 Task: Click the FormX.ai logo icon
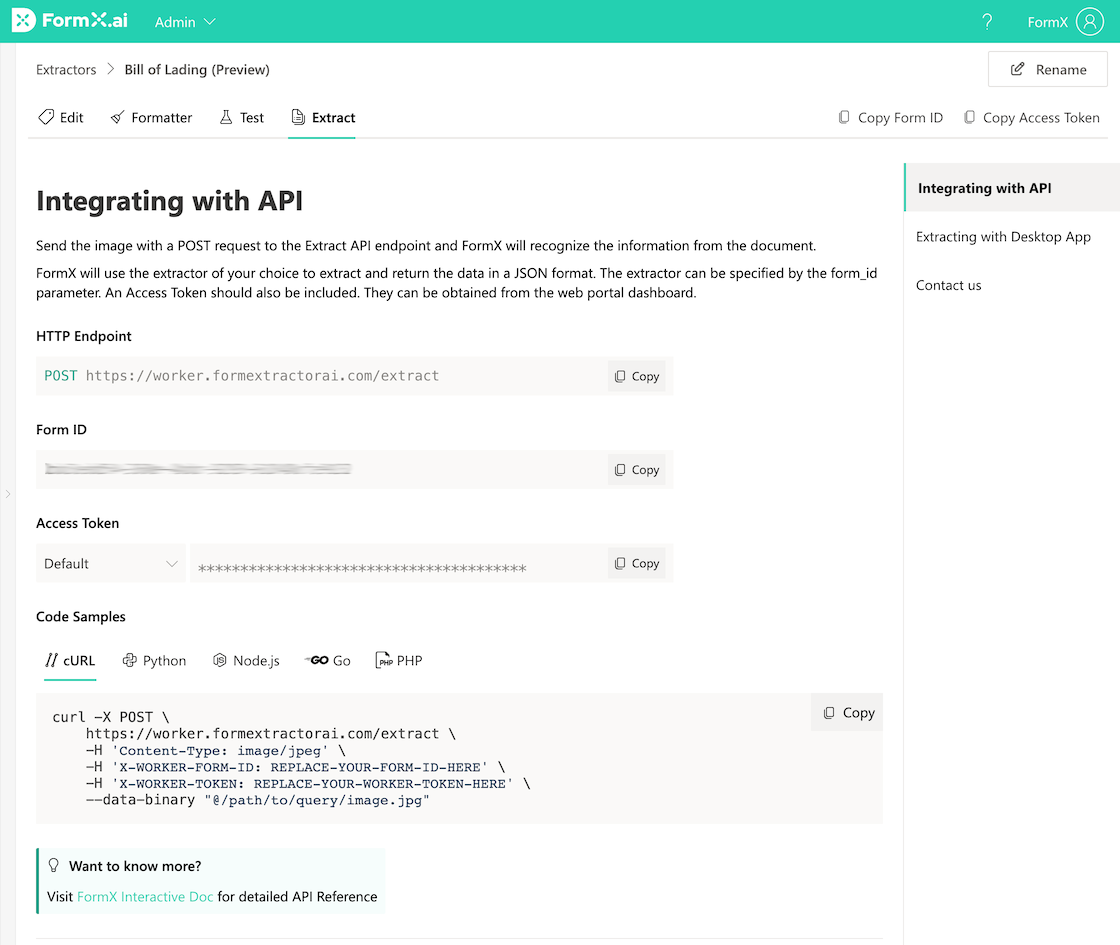point(24,21)
